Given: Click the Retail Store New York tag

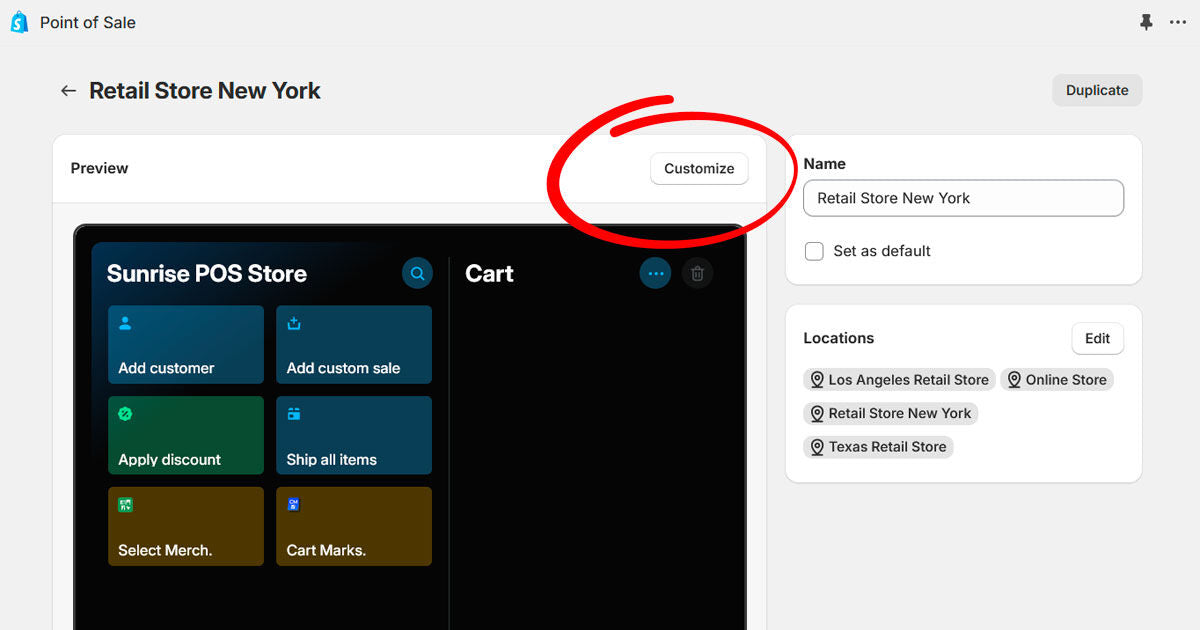Looking at the screenshot, I should (x=890, y=413).
